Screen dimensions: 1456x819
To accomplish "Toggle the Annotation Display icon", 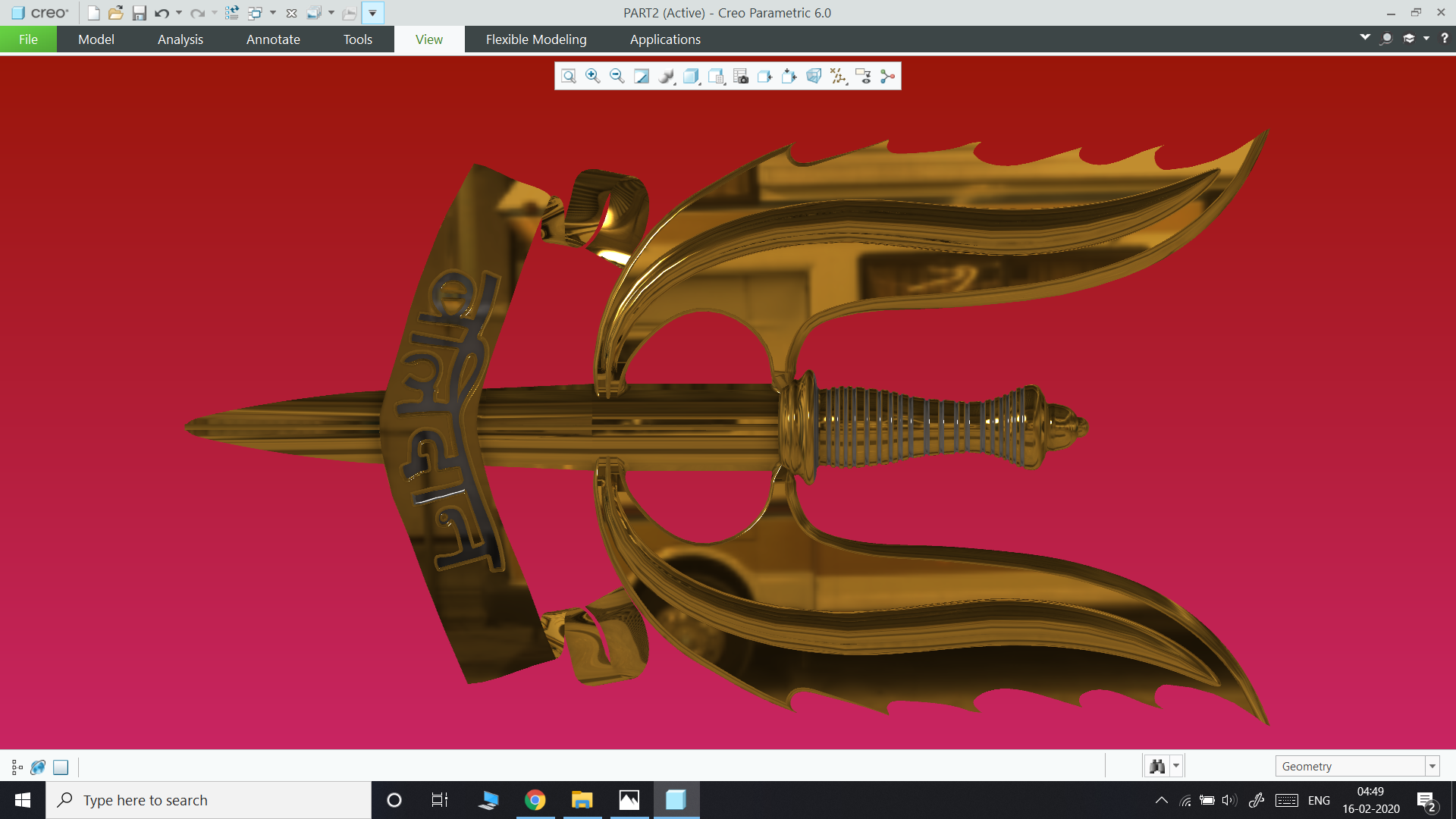I will pyautogui.click(x=863, y=76).
